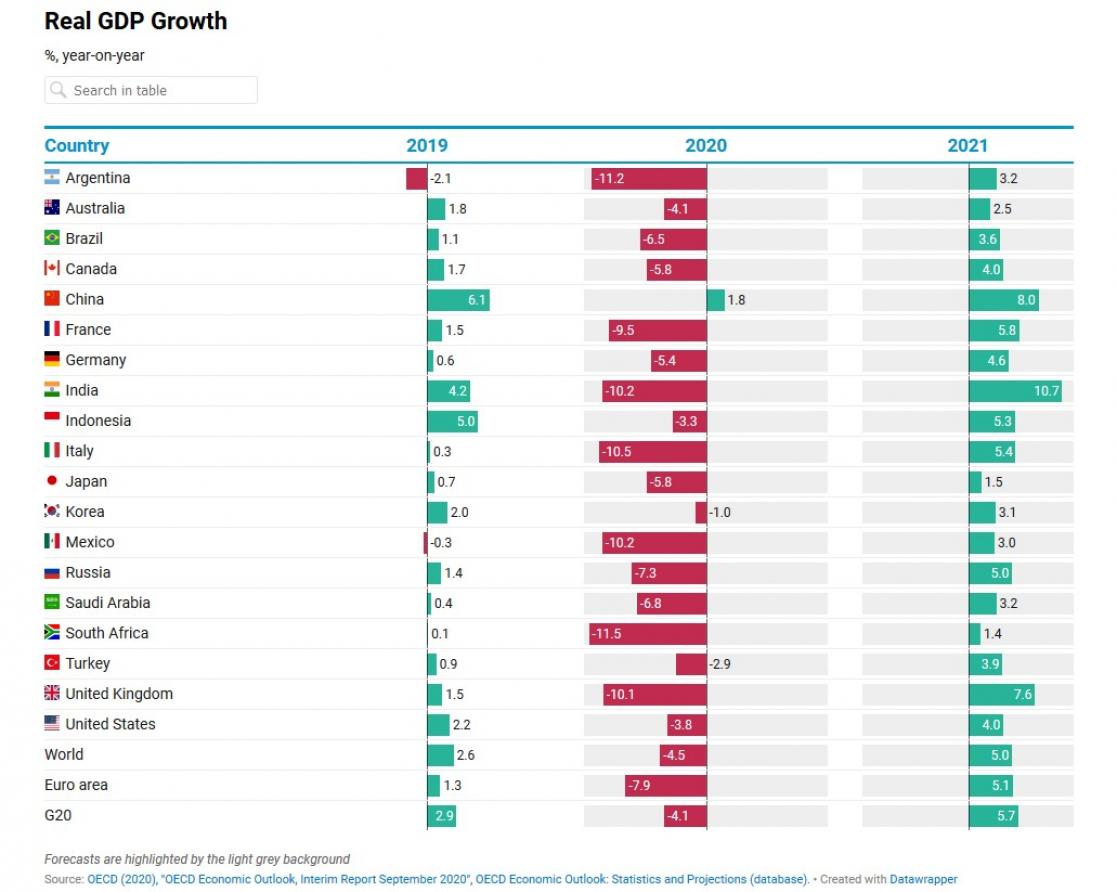
Task: Click the Canada flag icon
Action: [52, 268]
